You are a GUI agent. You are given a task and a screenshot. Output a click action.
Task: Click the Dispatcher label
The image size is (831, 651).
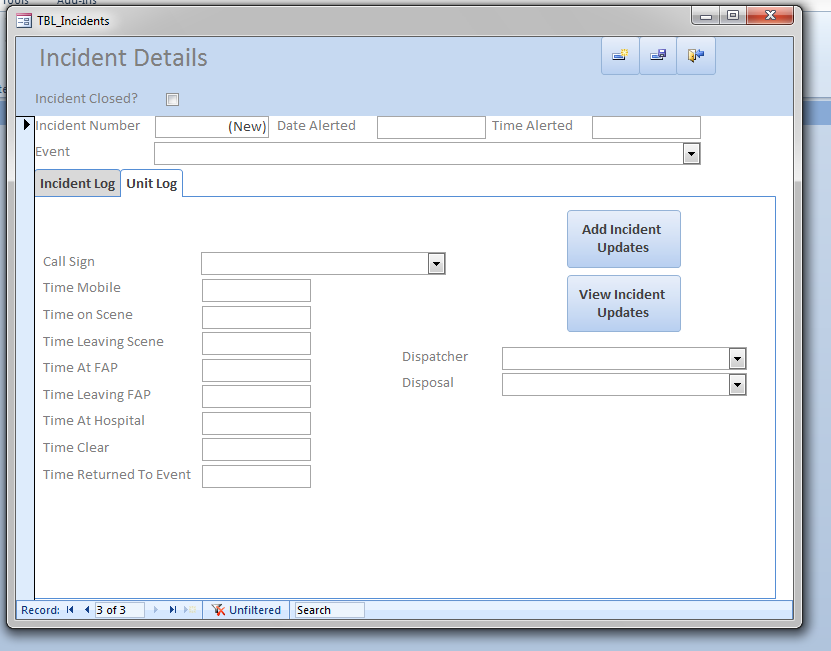(435, 357)
